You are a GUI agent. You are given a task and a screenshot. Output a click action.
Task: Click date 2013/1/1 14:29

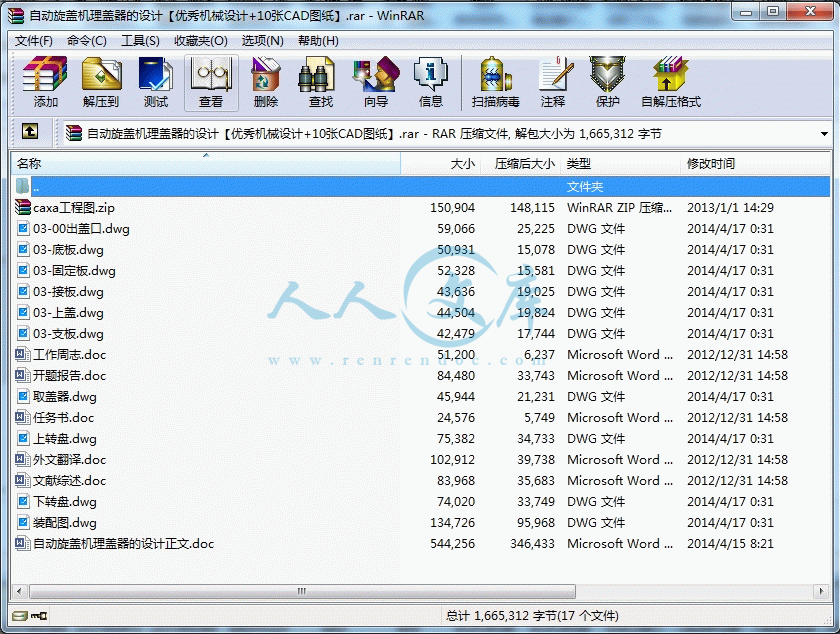pos(730,207)
